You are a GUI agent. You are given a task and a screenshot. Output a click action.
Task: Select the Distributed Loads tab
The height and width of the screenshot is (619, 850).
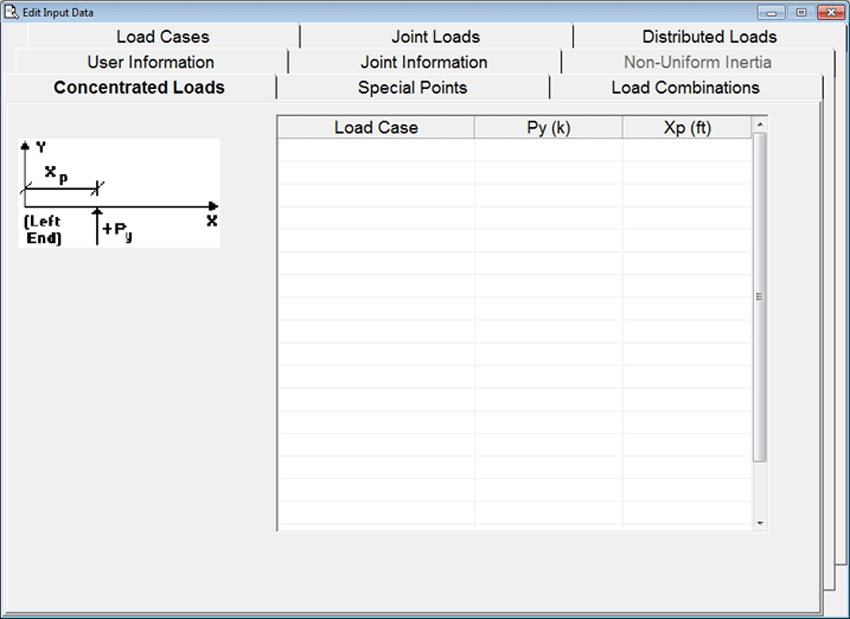click(709, 37)
